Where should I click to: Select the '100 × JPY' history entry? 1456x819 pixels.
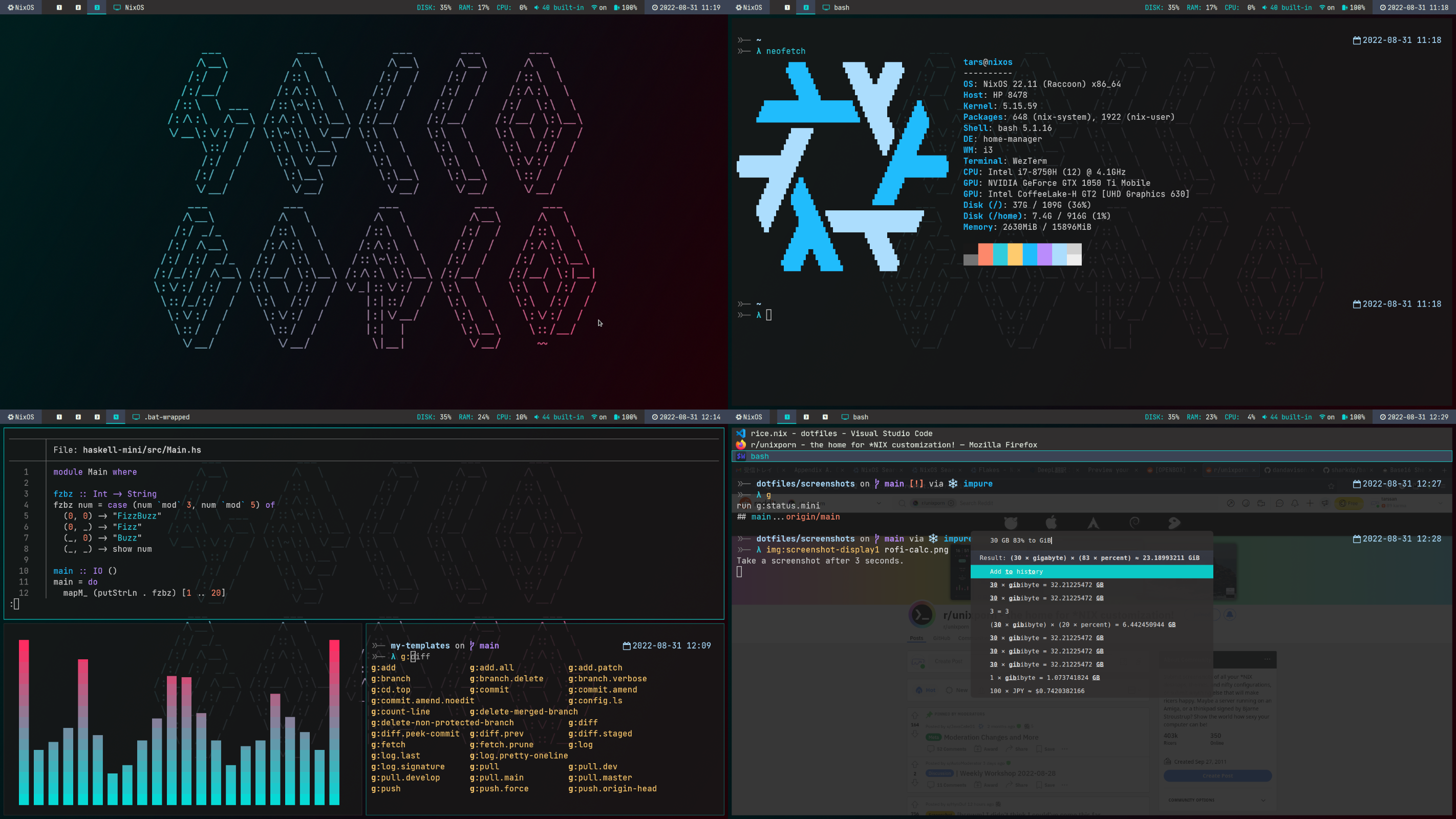1037,691
